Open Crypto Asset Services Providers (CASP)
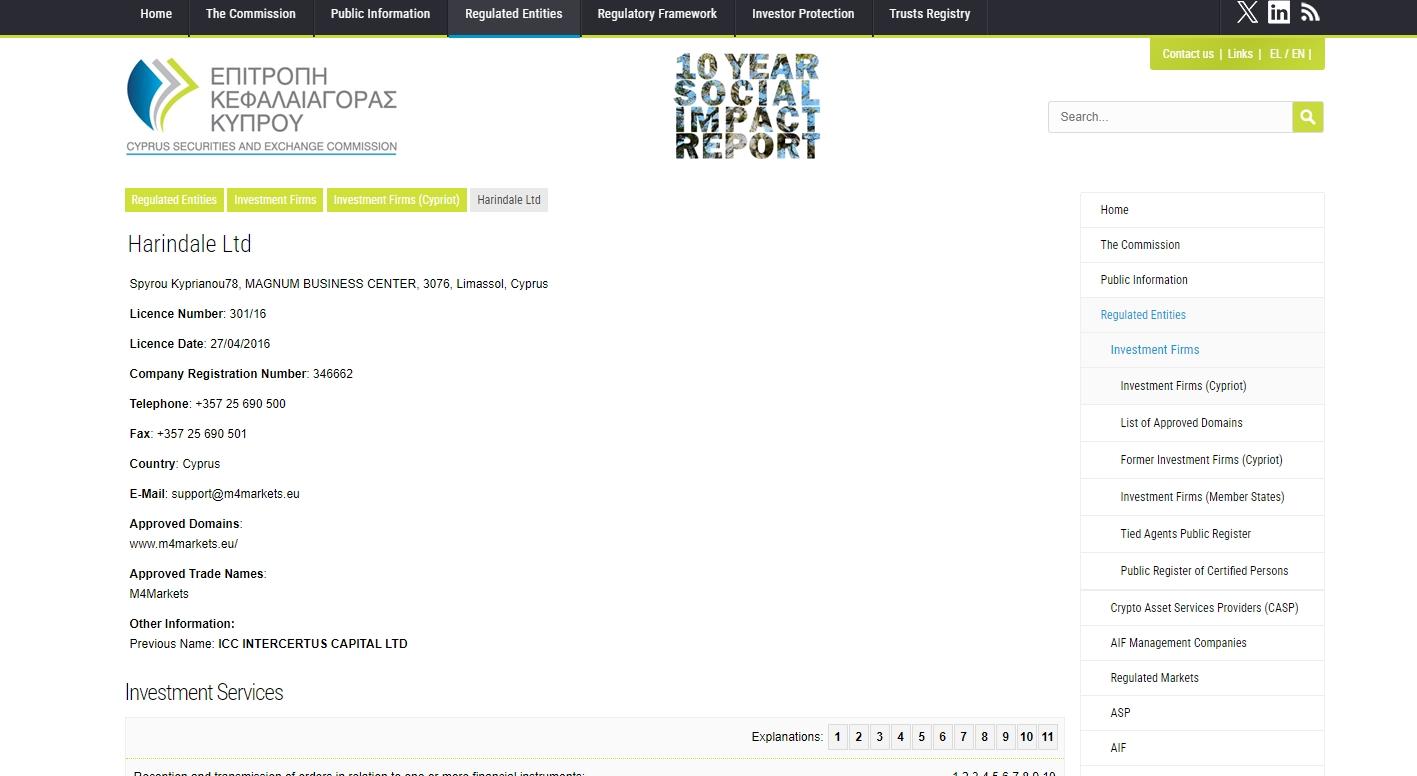 point(1202,608)
